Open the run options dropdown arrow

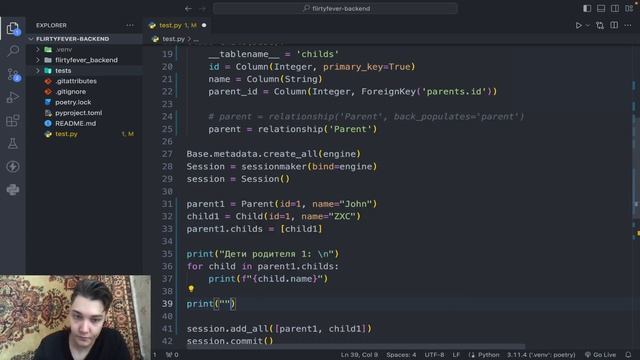pyautogui.click(x=588, y=25)
